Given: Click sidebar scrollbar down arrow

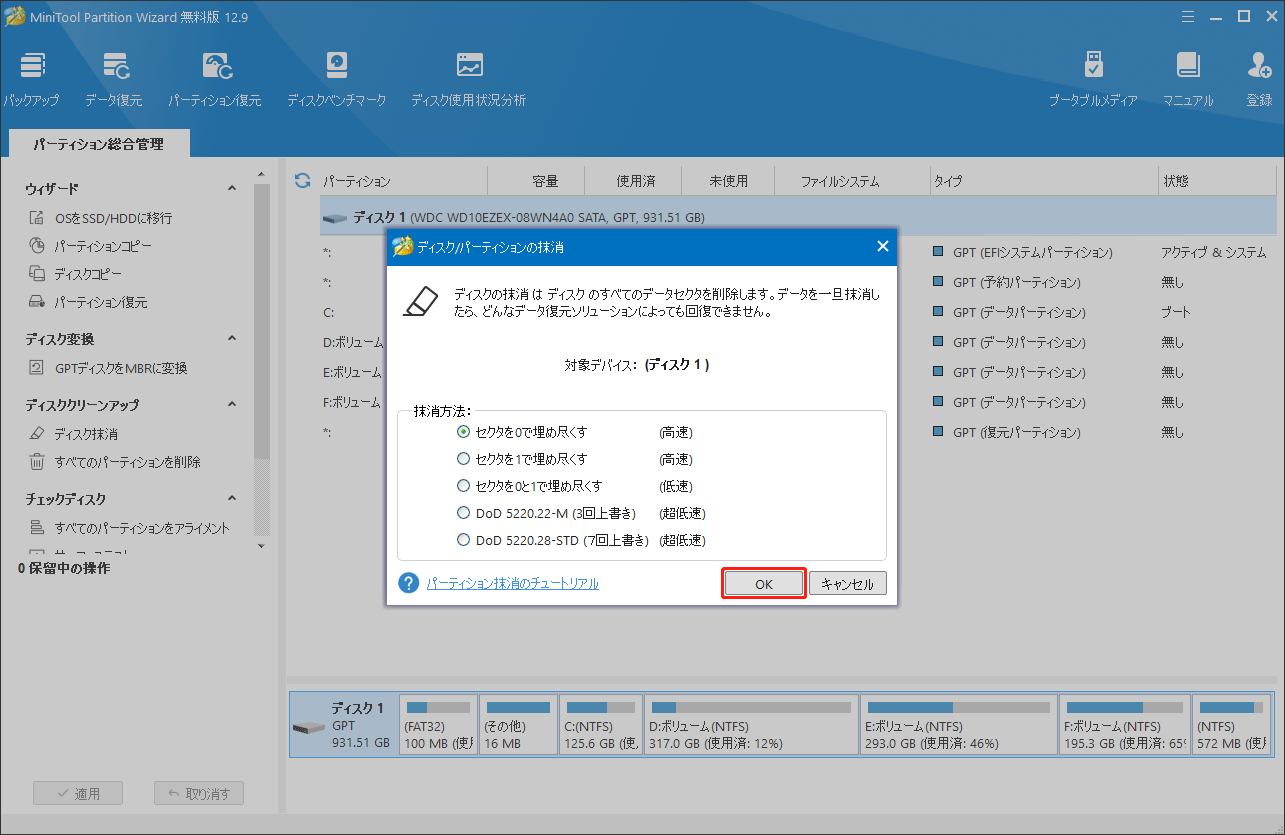Looking at the screenshot, I should (x=261, y=546).
